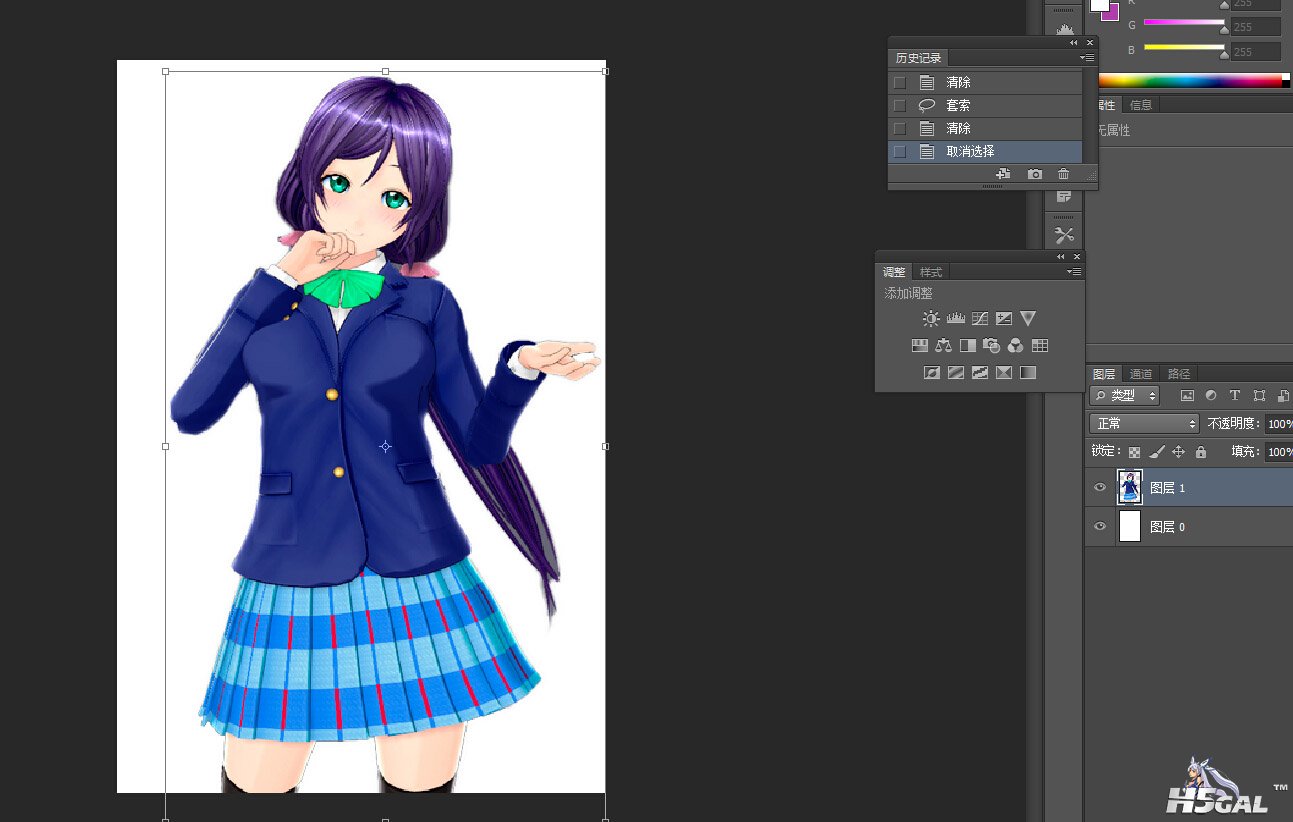
Task: Filter layers by pixel layers
Action: tap(1187, 396)
